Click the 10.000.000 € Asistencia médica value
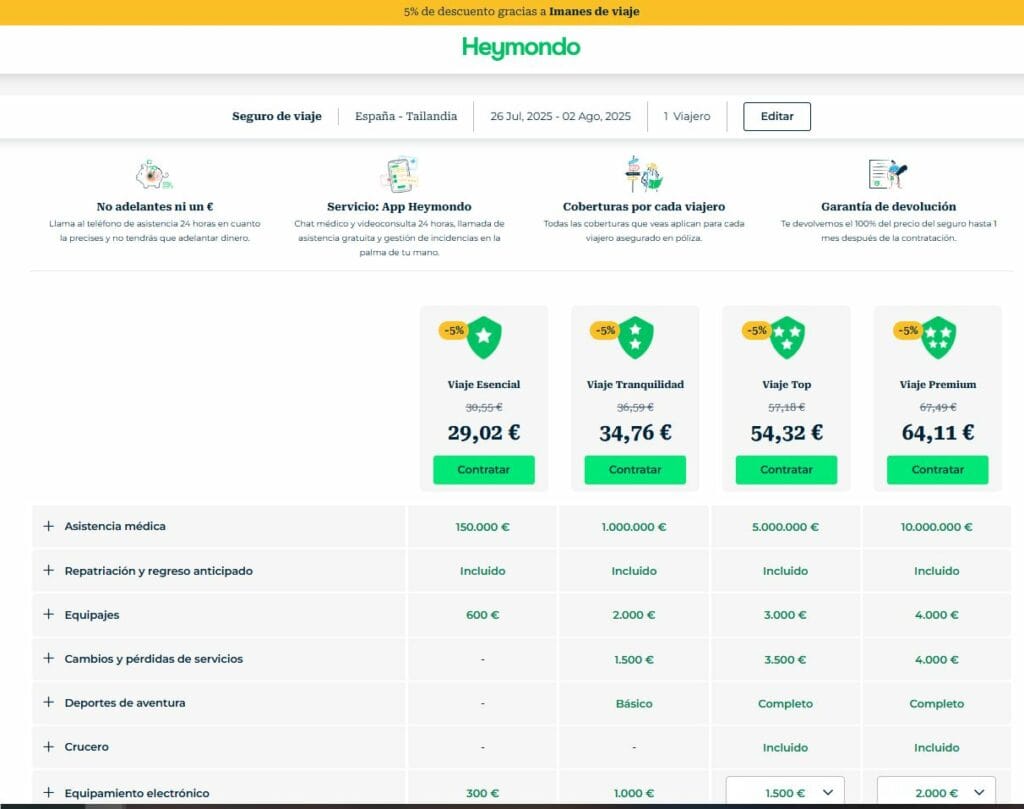1024x809 pixels. coord(936,527)
